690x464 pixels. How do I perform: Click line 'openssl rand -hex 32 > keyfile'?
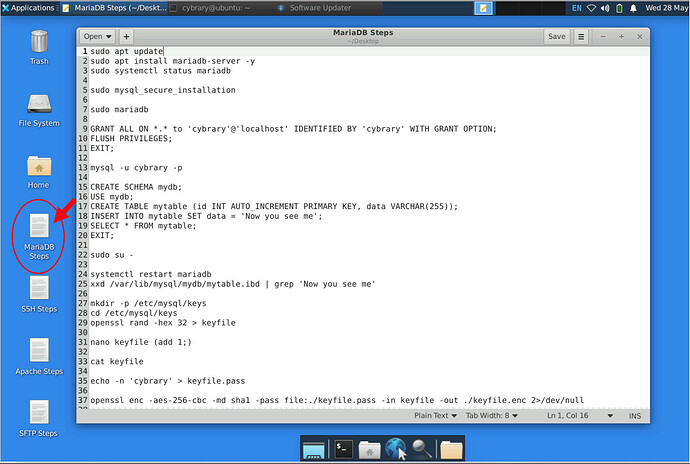coord(163,323)
